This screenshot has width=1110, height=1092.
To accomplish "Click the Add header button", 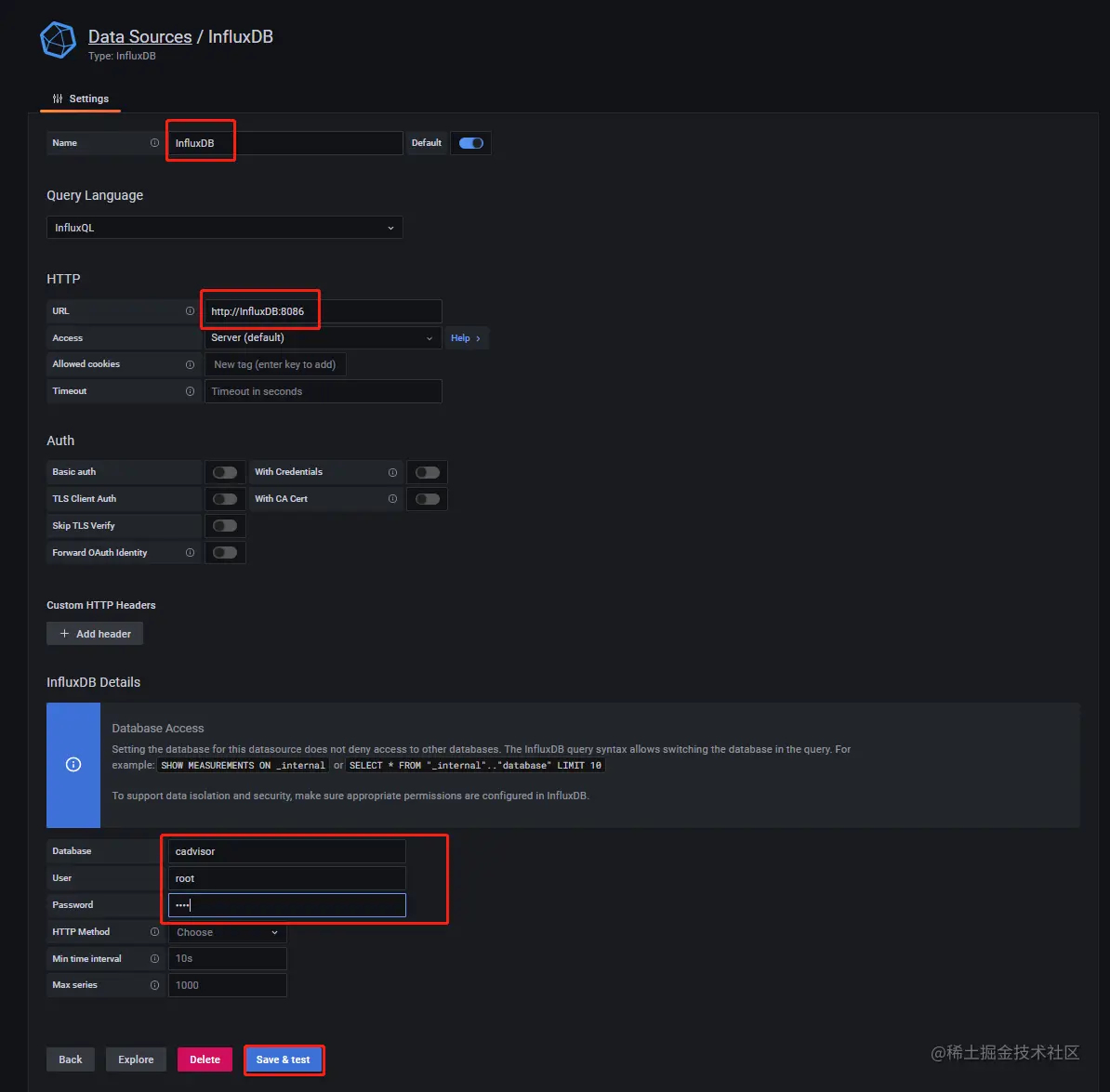I will tap(95, 634).
